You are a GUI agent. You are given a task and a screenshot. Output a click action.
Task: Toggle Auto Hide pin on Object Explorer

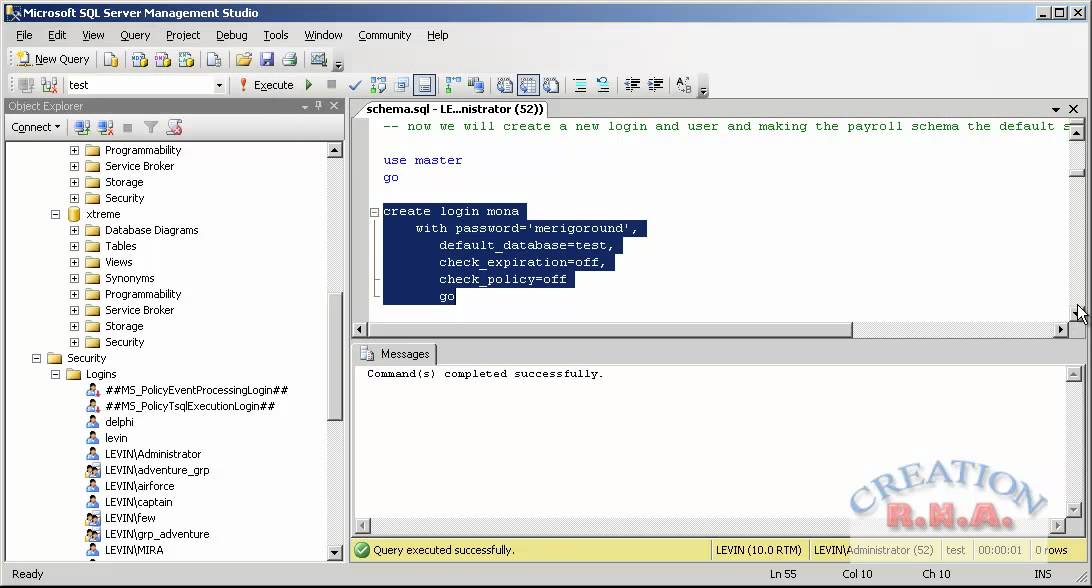click(319, 106)
